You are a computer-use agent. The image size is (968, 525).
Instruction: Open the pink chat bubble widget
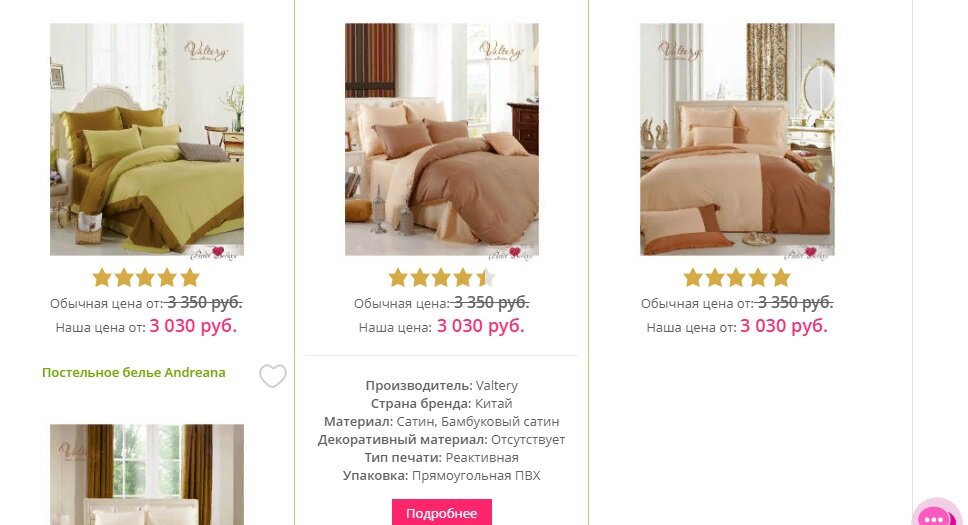click(x=937, y=514)
